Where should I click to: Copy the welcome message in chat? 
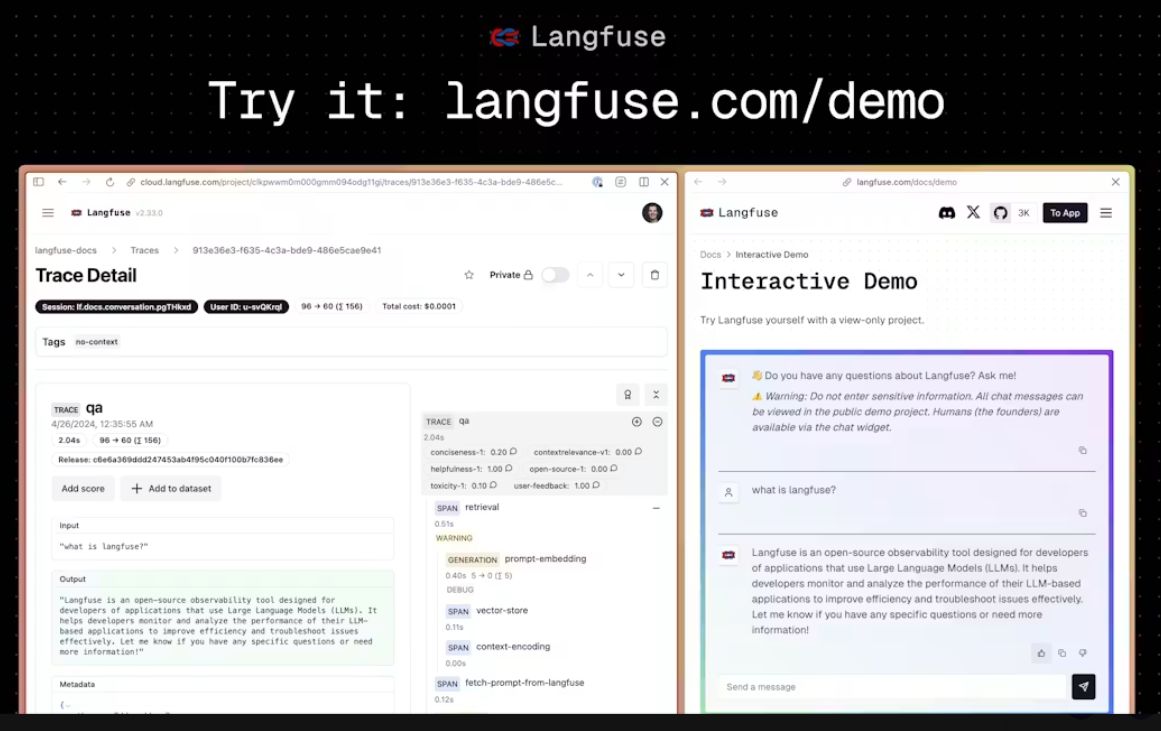1083,450
